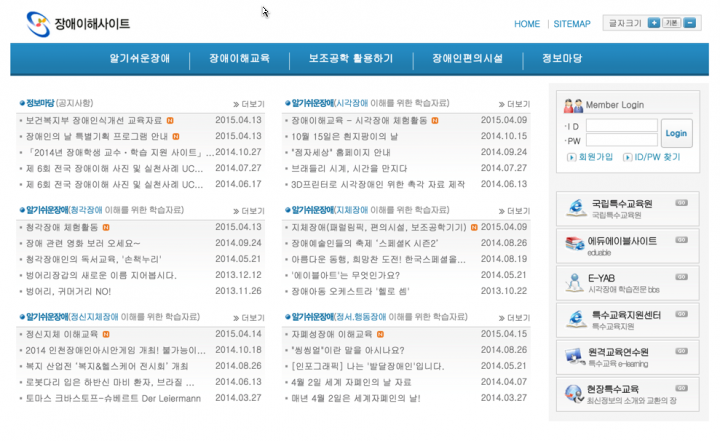Click GO button for 국립특수교육원
720x441 pixels.
pos(681,203)
